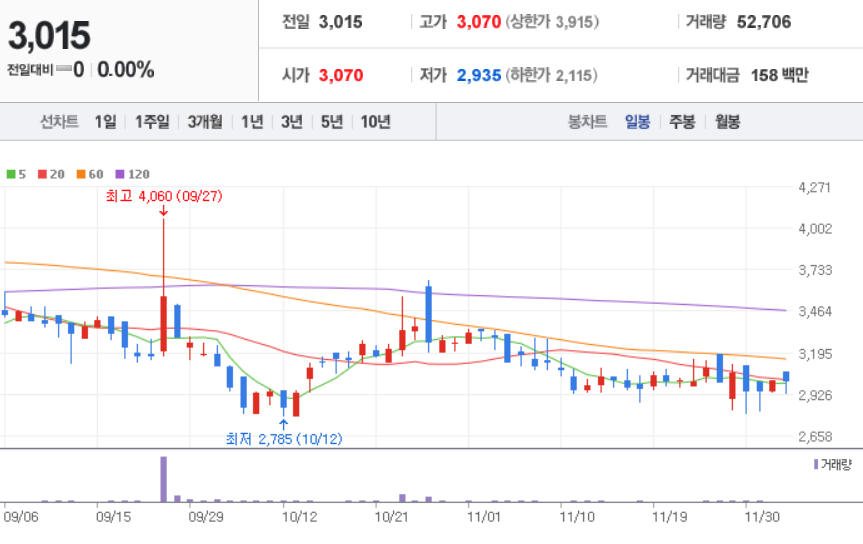This screenshot has height=544, width=863.
Task: Click the 하한가 2,115 lower limit text
Action: tap(551, 75)
